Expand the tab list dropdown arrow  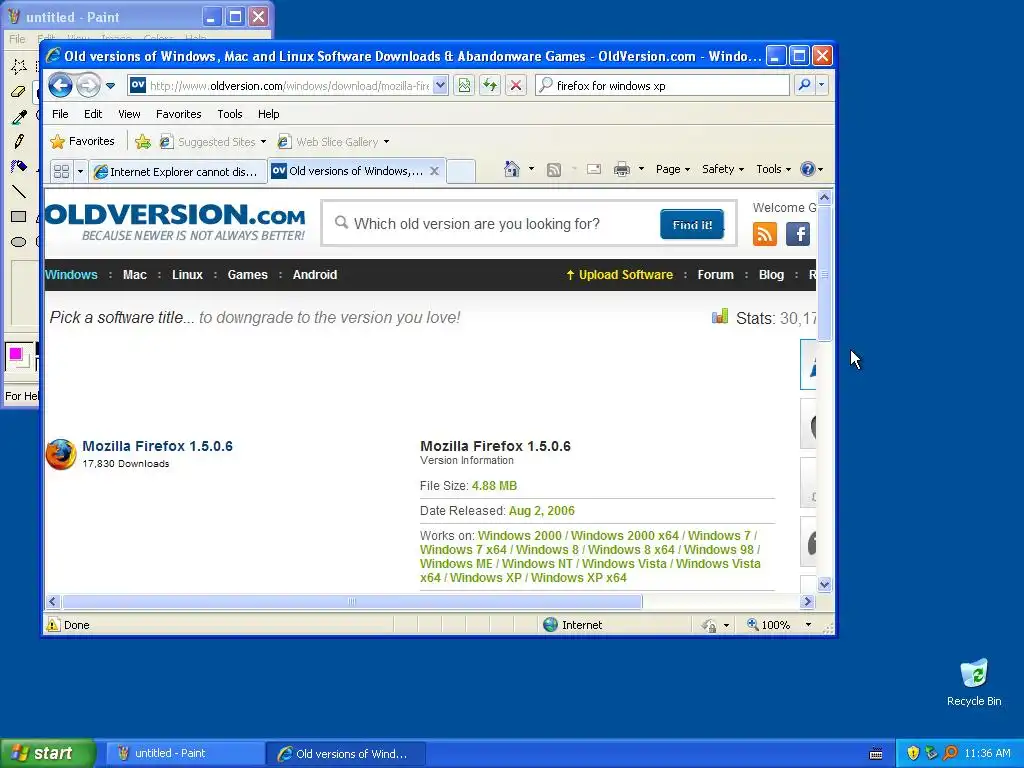point(80,171)
